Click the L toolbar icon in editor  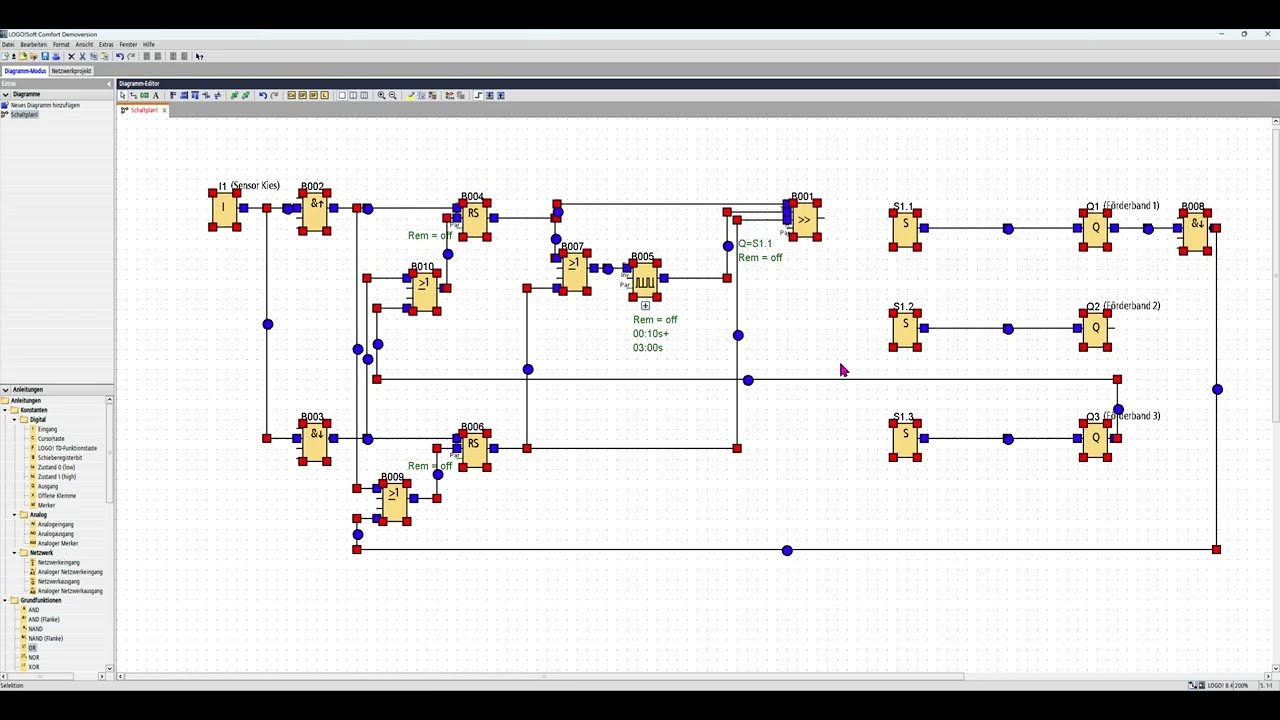click(x=324, y=95)
